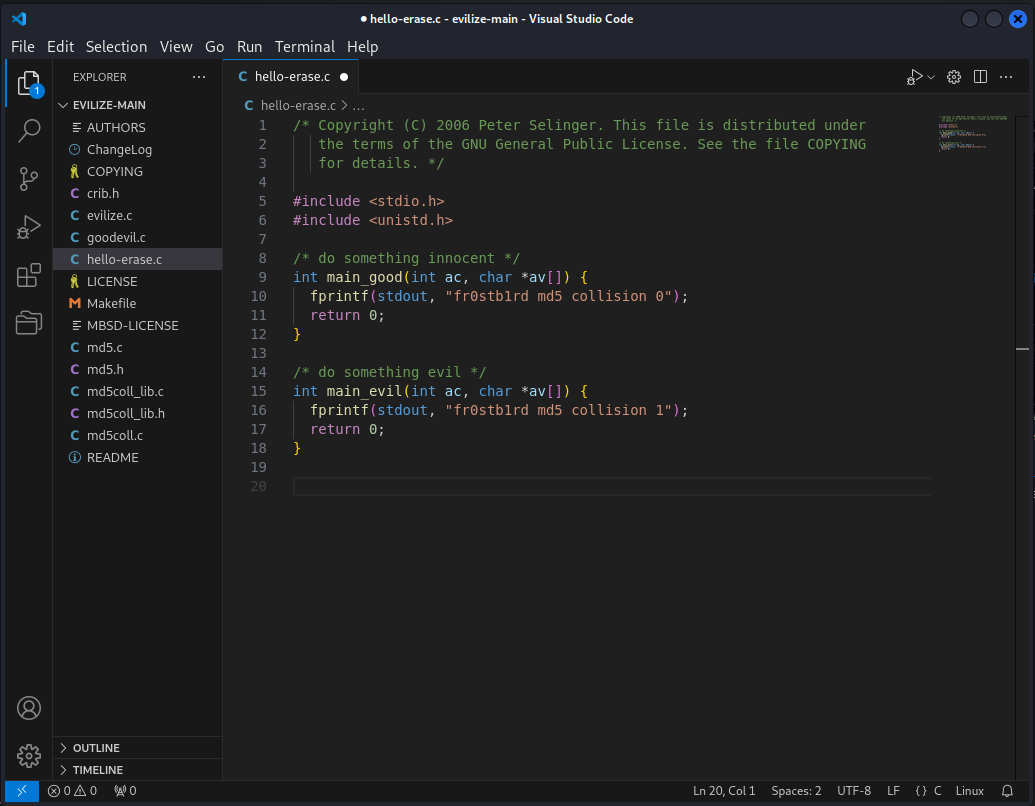The image size is (1035, 806).
Task: Open the Selection menu
Action: (x=116, y=47)
